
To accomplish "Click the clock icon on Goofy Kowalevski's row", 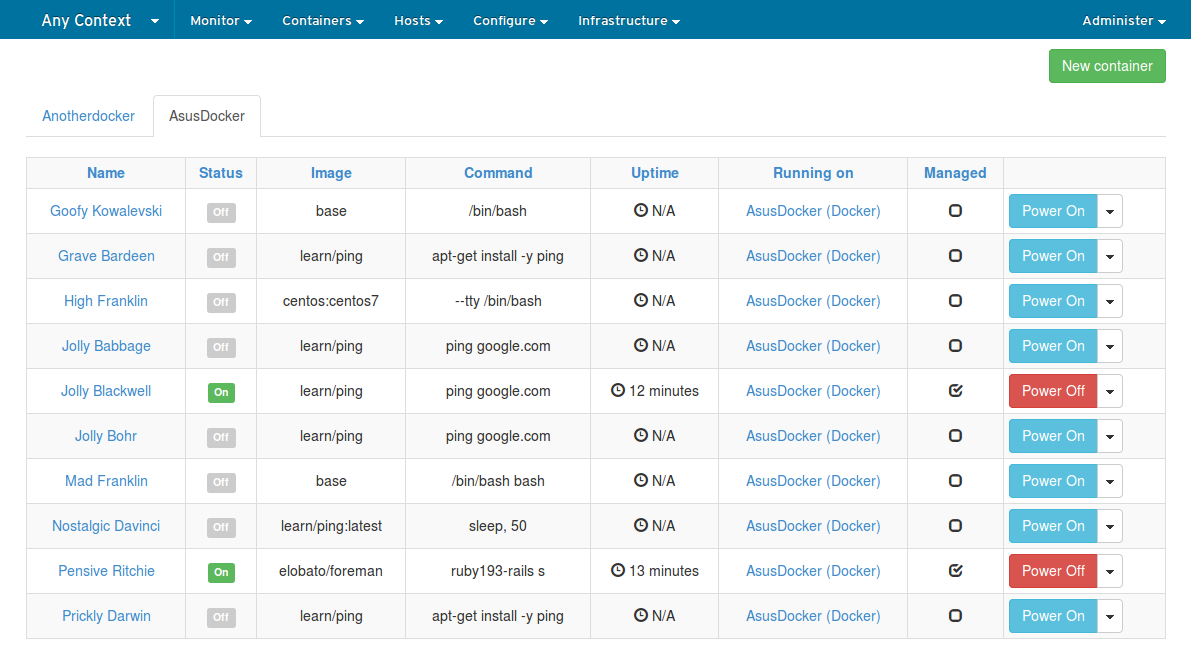I will [x=640, y=211].
